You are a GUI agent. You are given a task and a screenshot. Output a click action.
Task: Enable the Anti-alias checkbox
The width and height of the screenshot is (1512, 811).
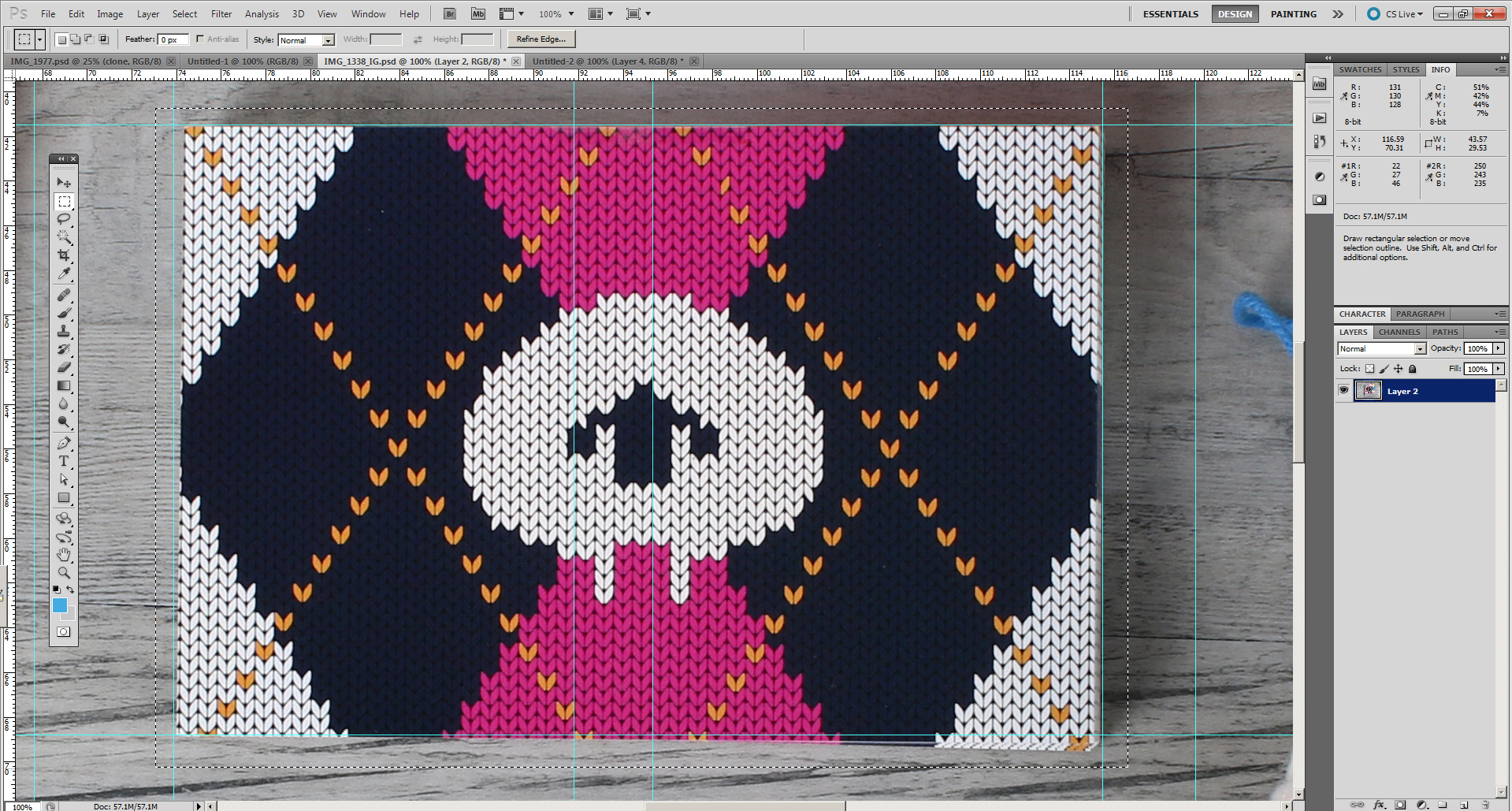[x=200, y=39]
